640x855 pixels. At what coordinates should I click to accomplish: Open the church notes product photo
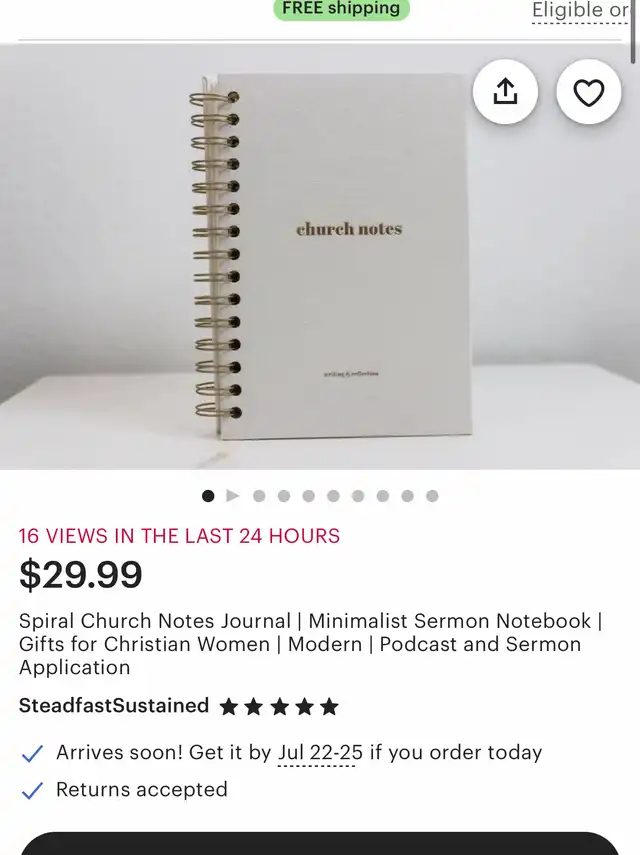coord(320,256)
